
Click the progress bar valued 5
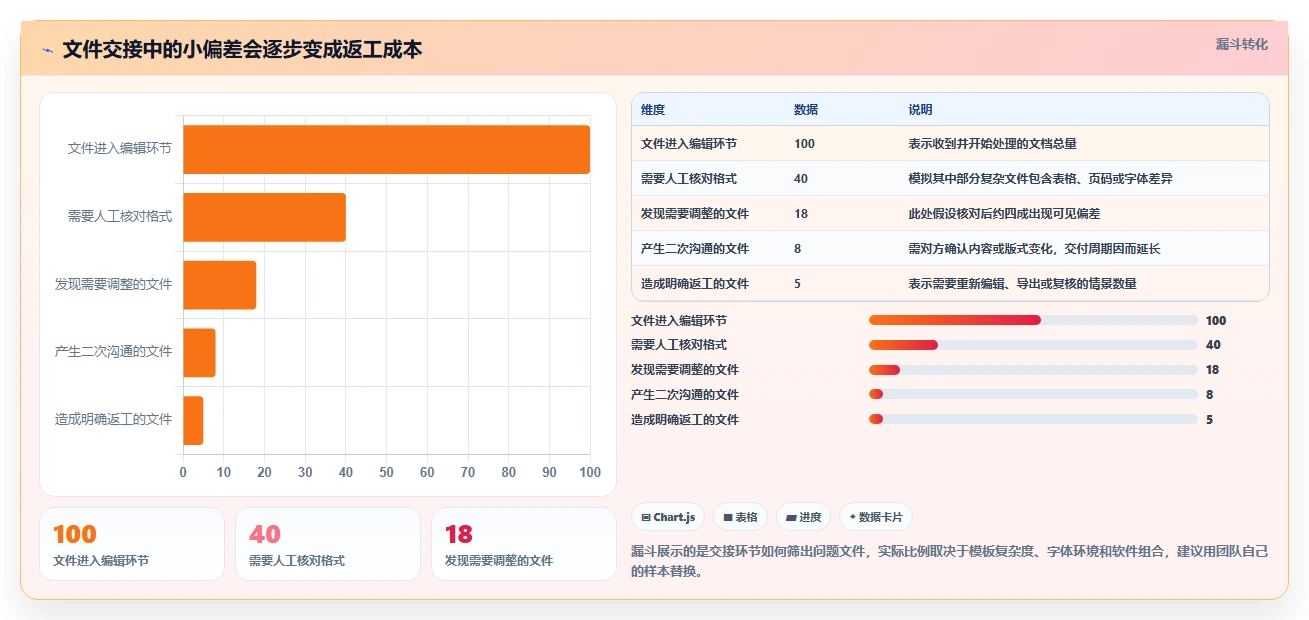(x=1033, y=419)
